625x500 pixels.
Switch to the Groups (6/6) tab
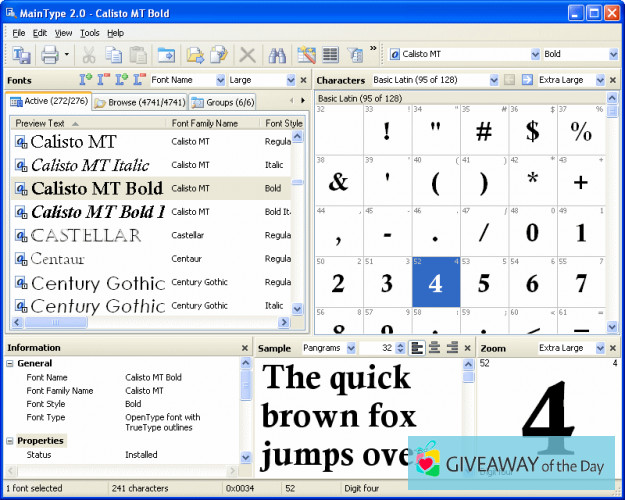[222, 102]
